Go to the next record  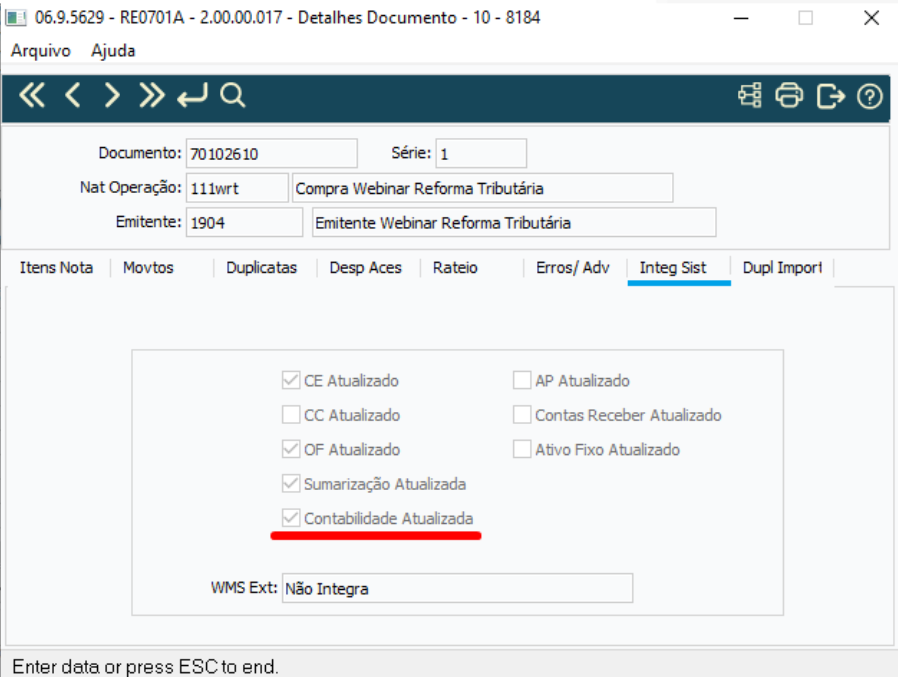coord(112,95)
